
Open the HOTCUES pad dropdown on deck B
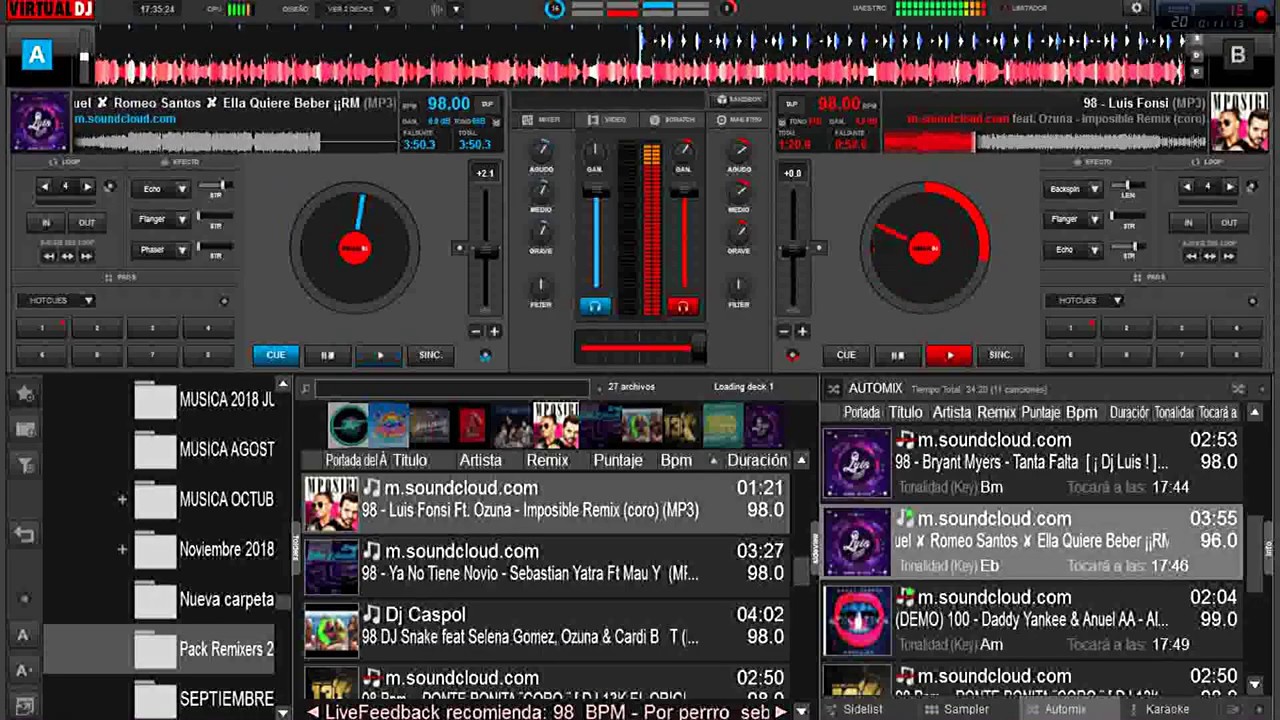[x=1085, y=300]
